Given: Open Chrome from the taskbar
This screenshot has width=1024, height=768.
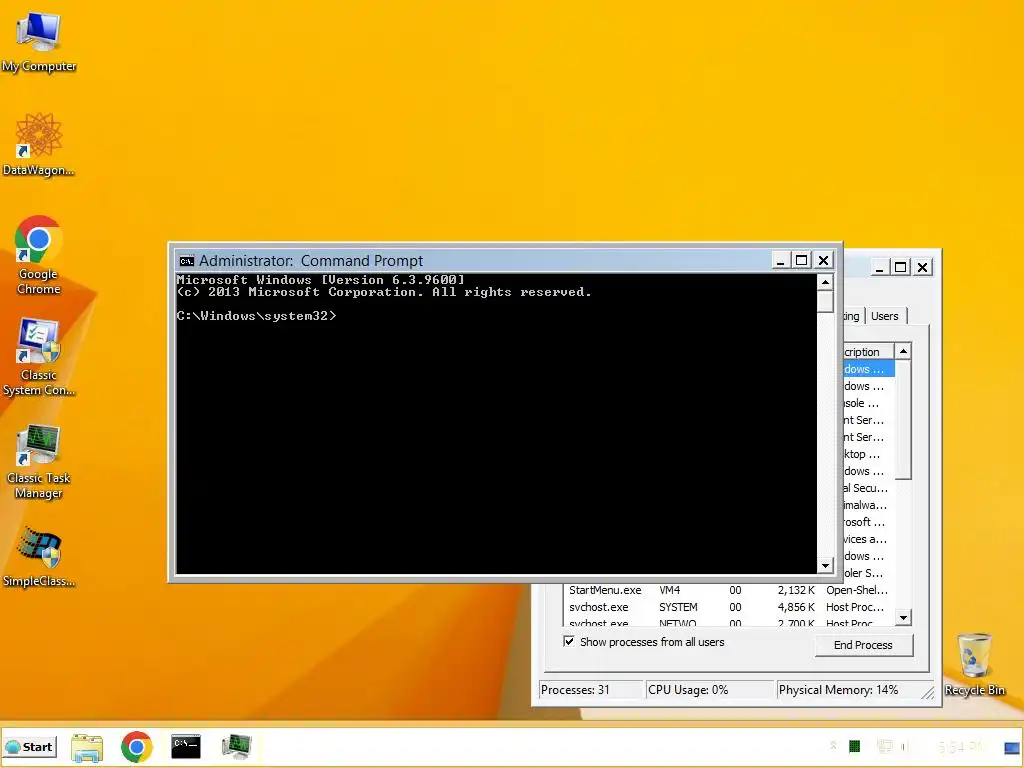Looking at the screenshot, I should click(136, 746).
